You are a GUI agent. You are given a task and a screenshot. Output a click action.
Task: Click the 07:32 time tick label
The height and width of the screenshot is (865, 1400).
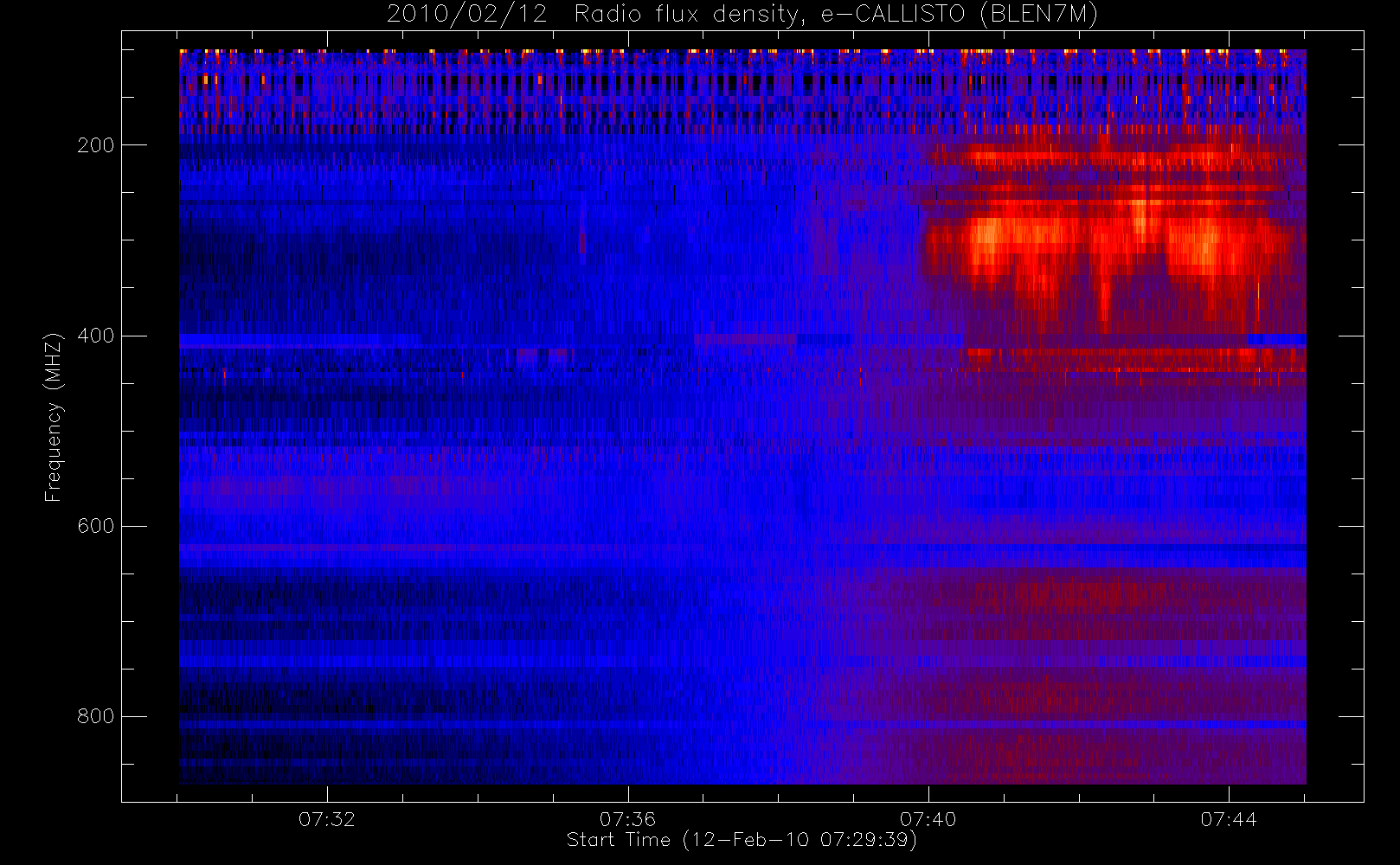pos(327,819)
